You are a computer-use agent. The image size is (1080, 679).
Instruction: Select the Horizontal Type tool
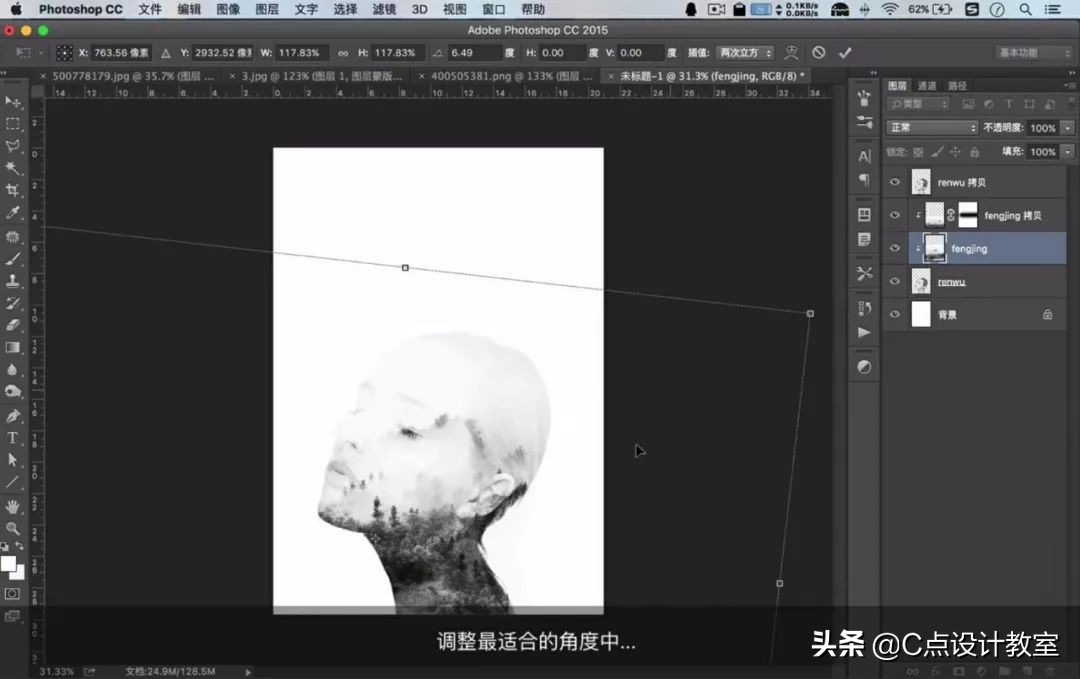coord(13,438)
